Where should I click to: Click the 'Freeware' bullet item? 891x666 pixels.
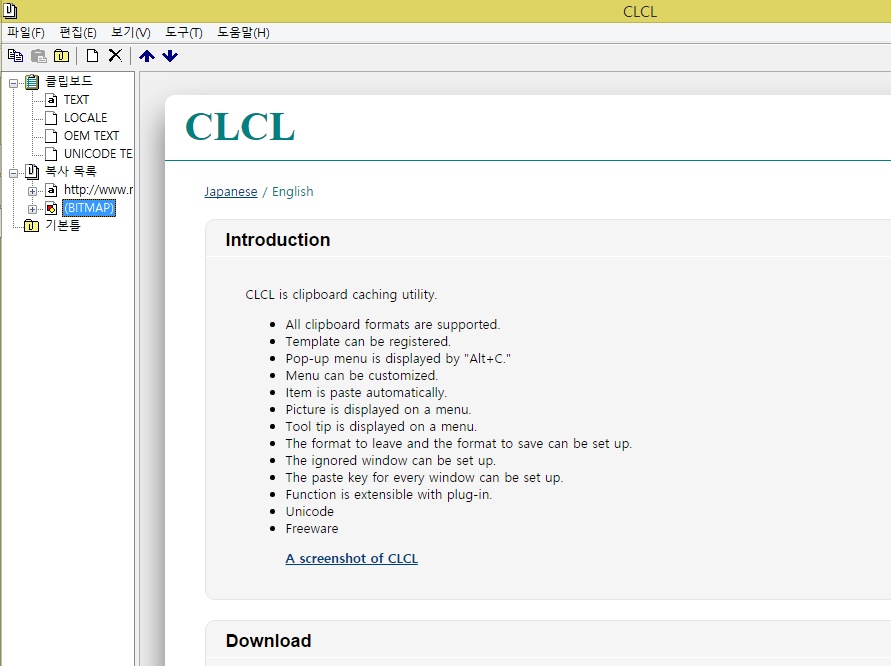312,528
